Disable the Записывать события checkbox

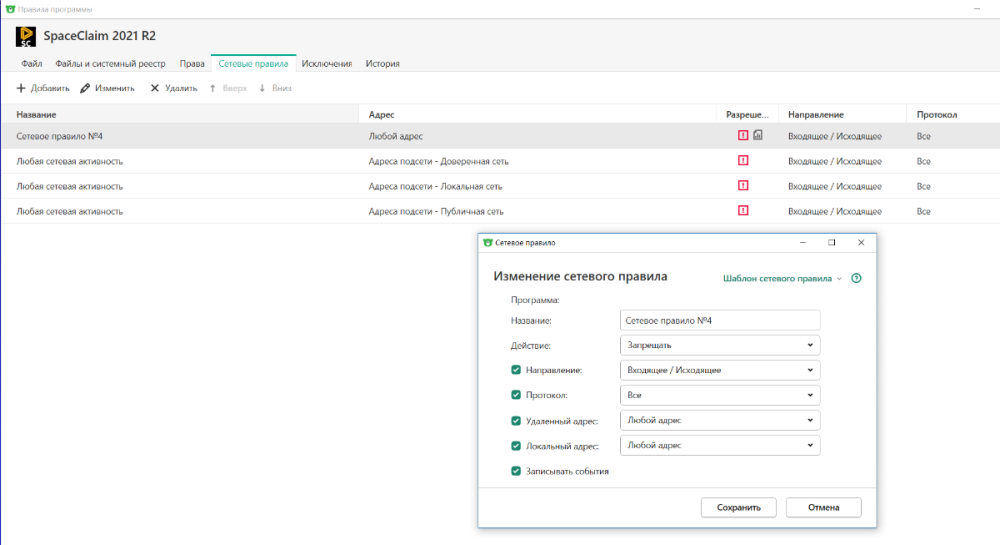516,471
